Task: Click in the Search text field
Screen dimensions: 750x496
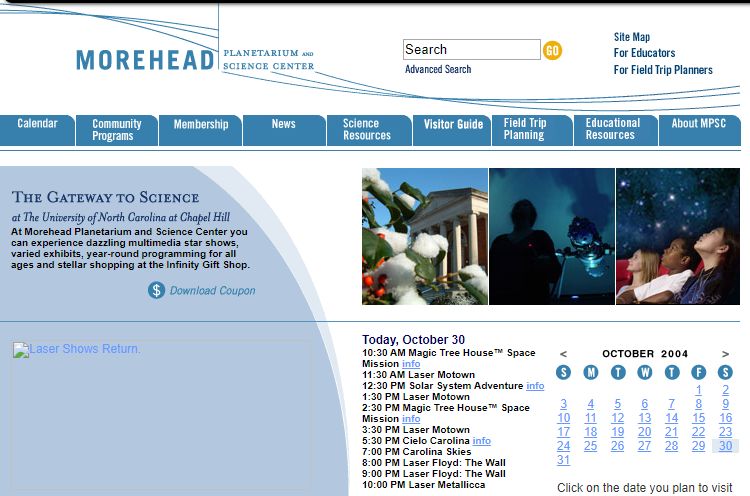Action: coord(472,50)
